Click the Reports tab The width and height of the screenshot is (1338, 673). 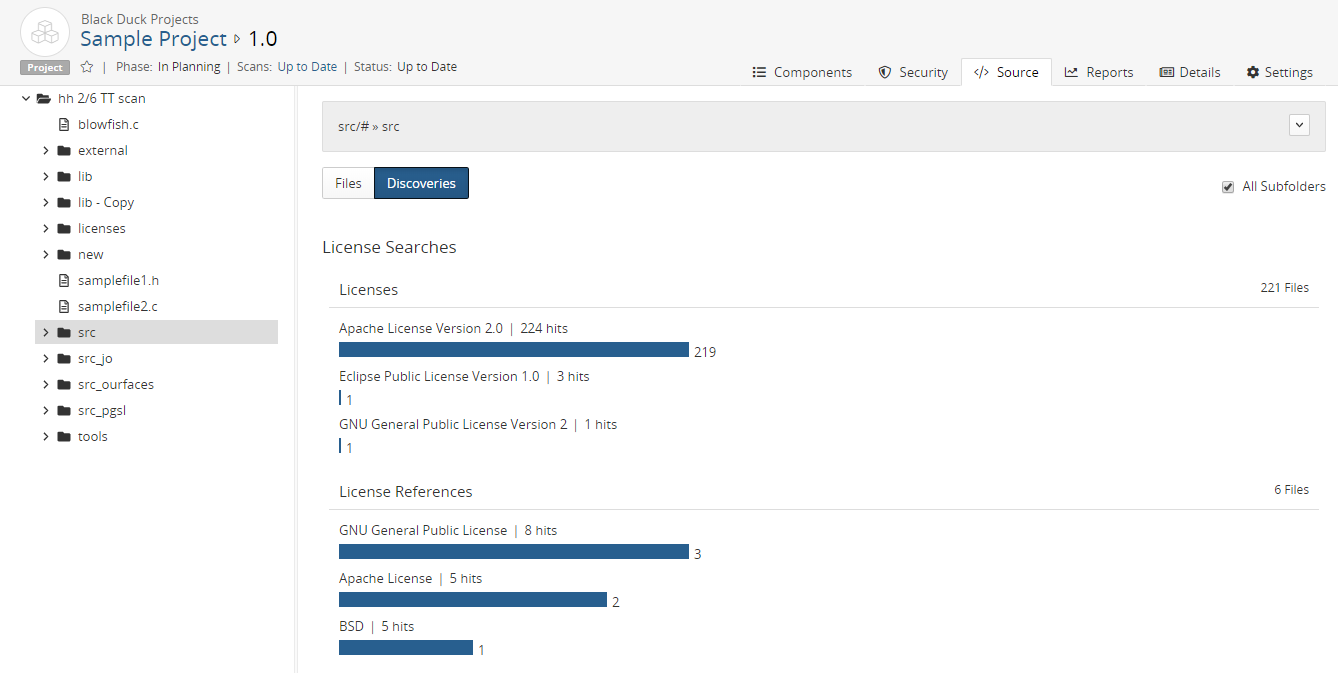(1098, 72)
